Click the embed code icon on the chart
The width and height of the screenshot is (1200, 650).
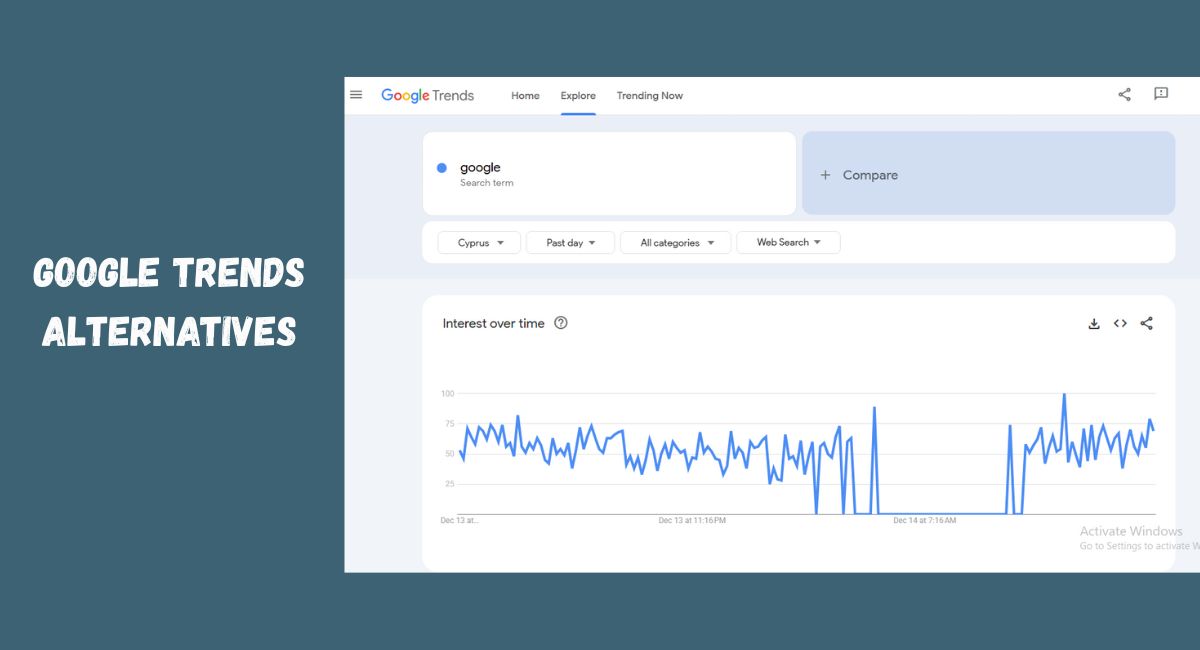click(1120, 323)
